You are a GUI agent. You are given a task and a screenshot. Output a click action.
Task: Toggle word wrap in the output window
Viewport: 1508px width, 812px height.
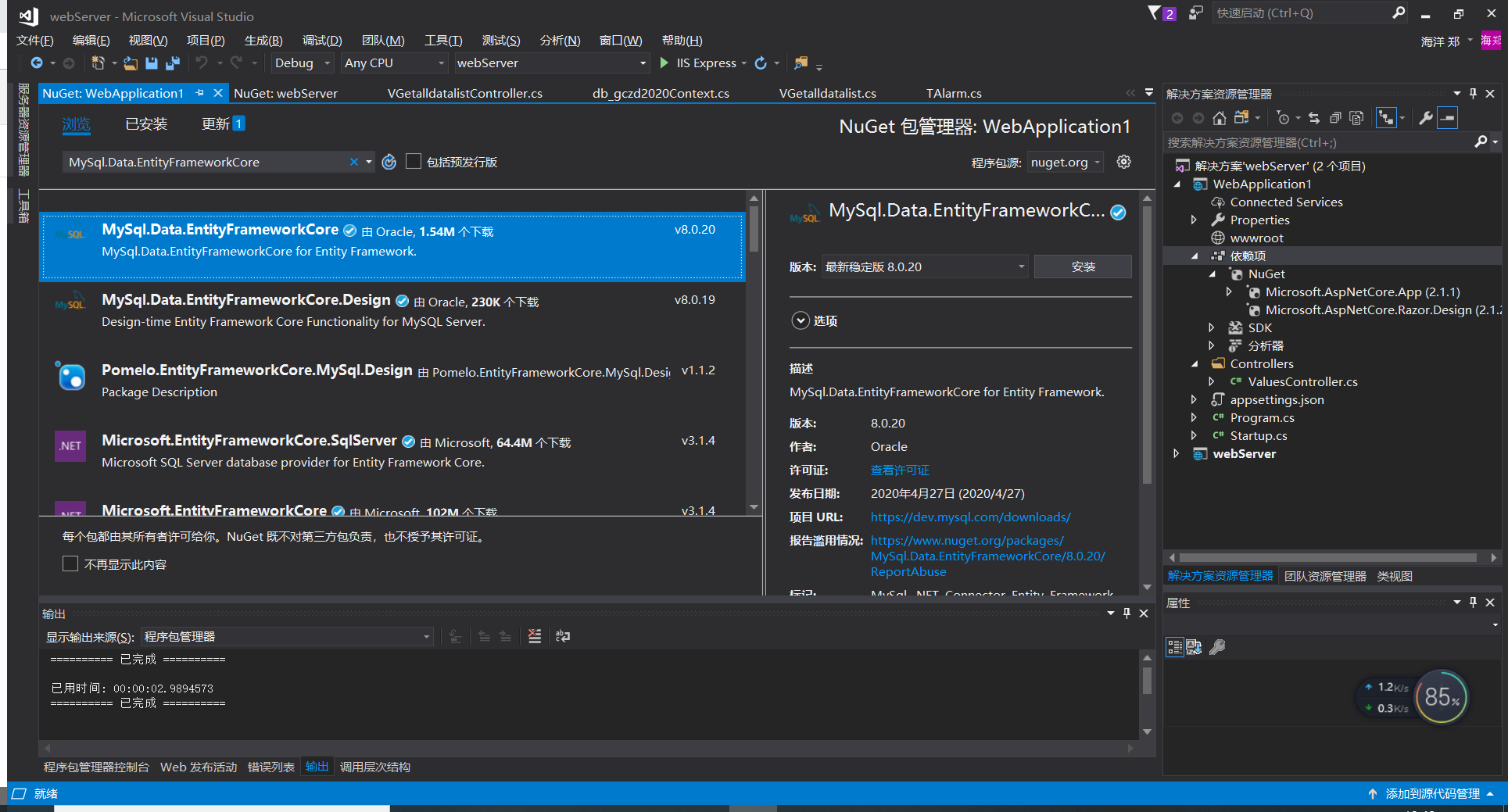pyautogui.click(x=563, y=636)
